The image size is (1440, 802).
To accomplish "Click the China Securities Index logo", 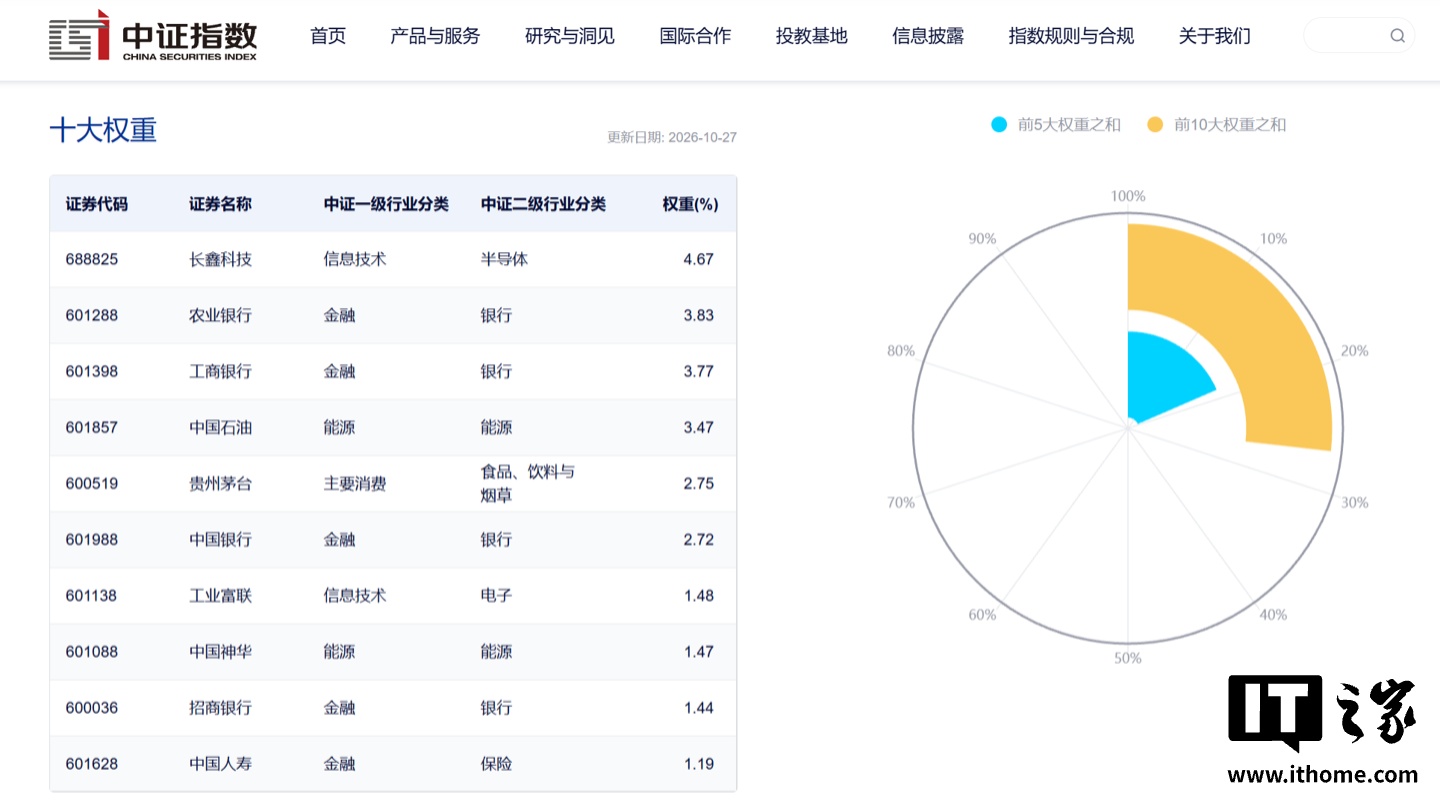I will (153, 36).
